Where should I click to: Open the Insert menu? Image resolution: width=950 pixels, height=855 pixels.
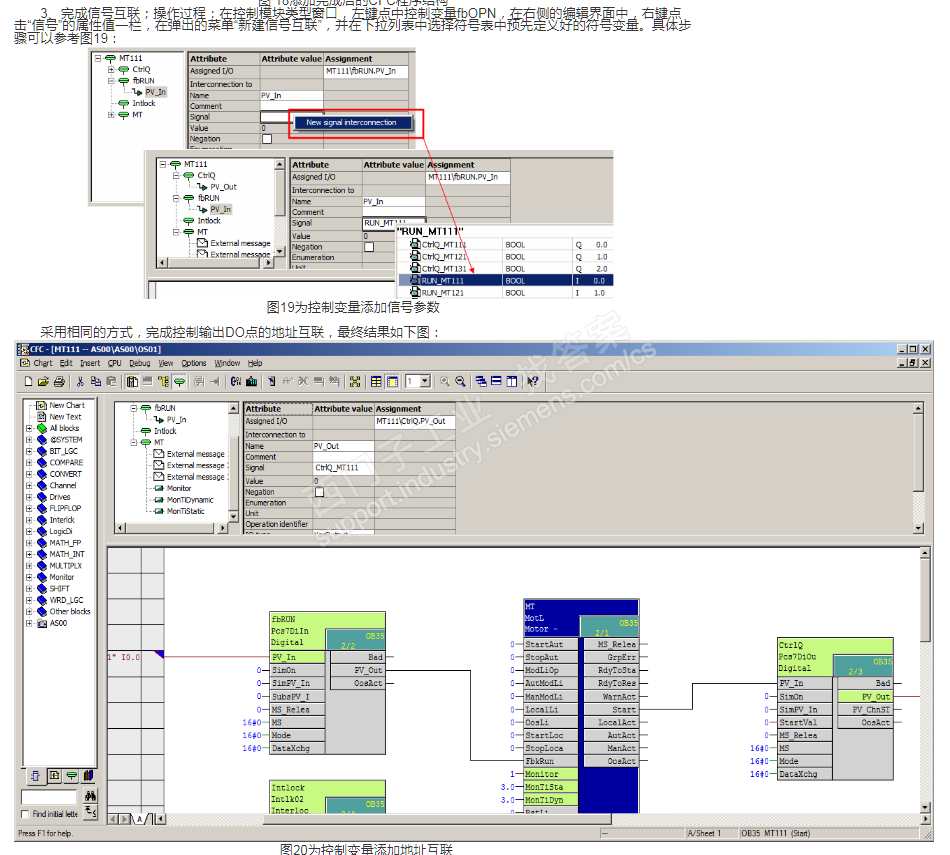(90, 364)
